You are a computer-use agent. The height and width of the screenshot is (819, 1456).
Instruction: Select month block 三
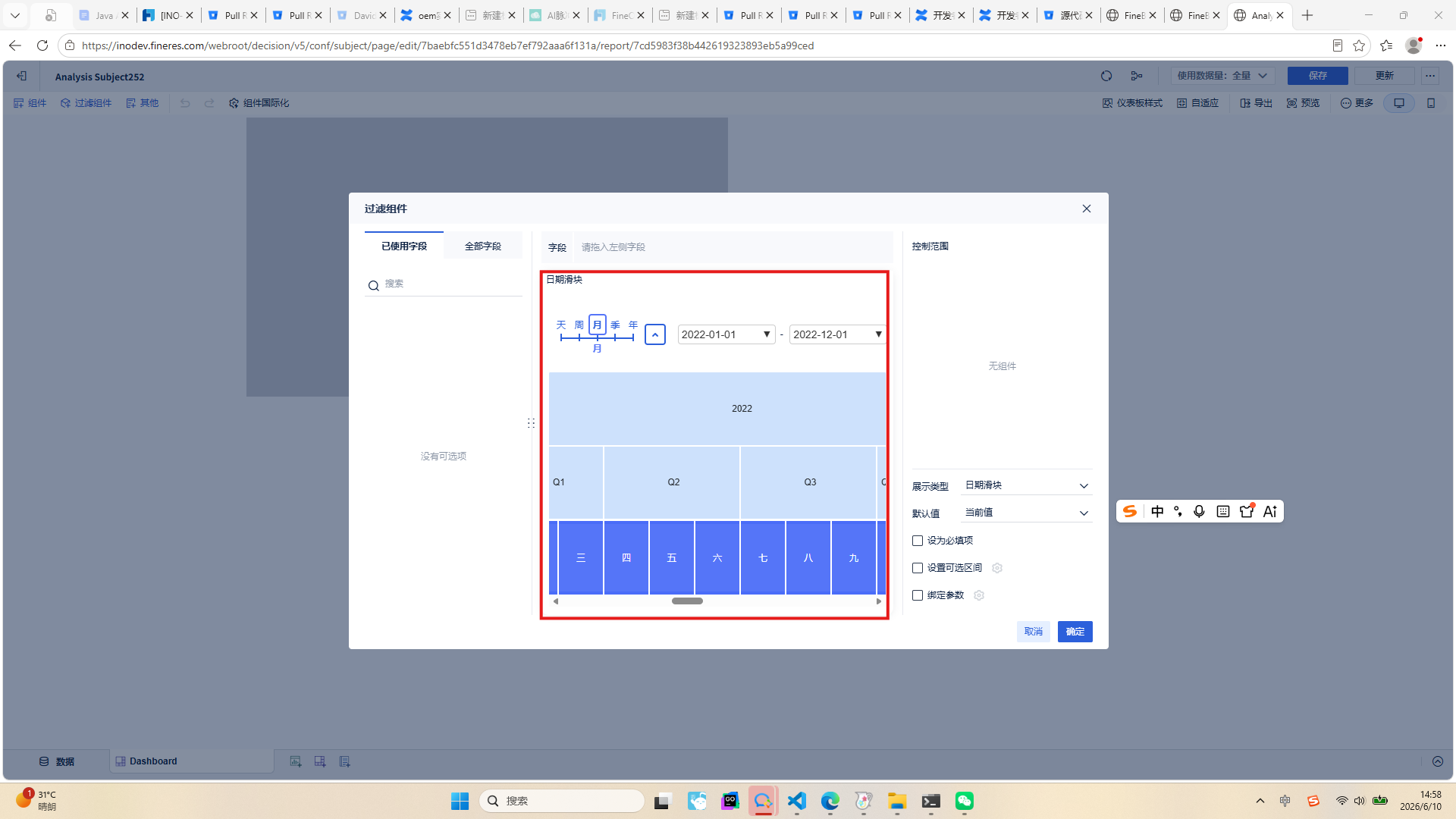coord(581,557)
